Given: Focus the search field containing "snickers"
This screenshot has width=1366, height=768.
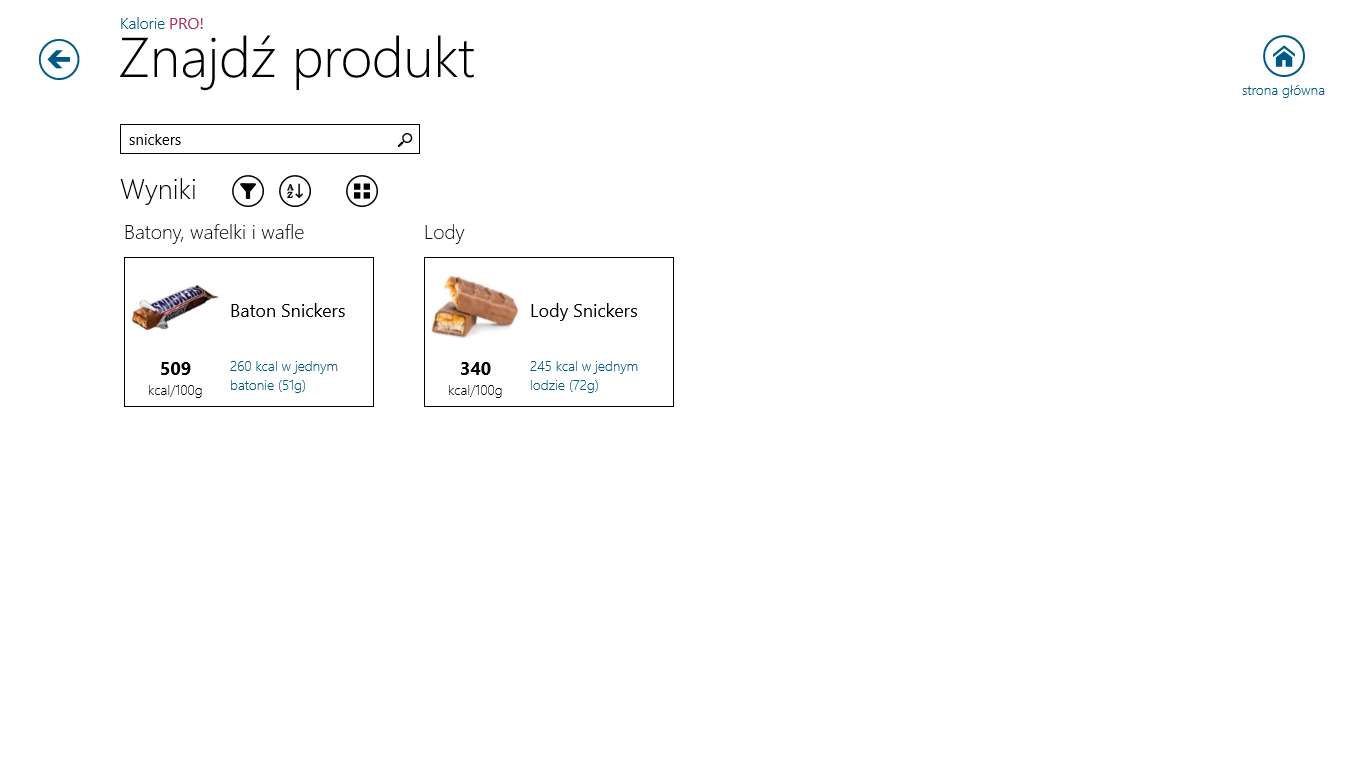Looking at the screenshot, I should 257,140.
